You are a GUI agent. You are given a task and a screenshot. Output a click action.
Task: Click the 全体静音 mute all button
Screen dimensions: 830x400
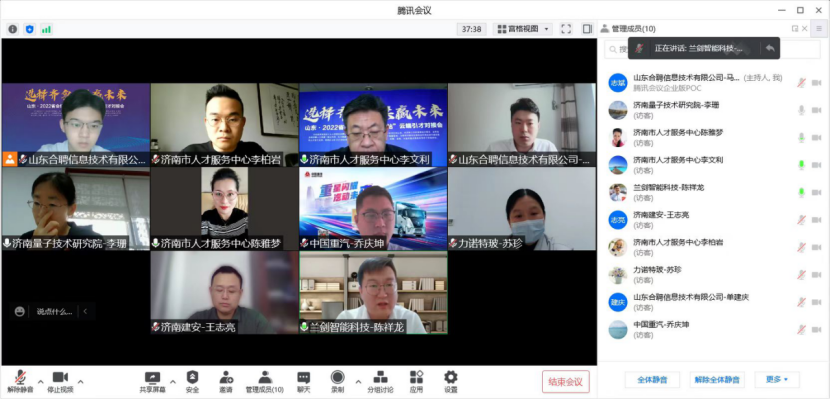click(652, 379)
